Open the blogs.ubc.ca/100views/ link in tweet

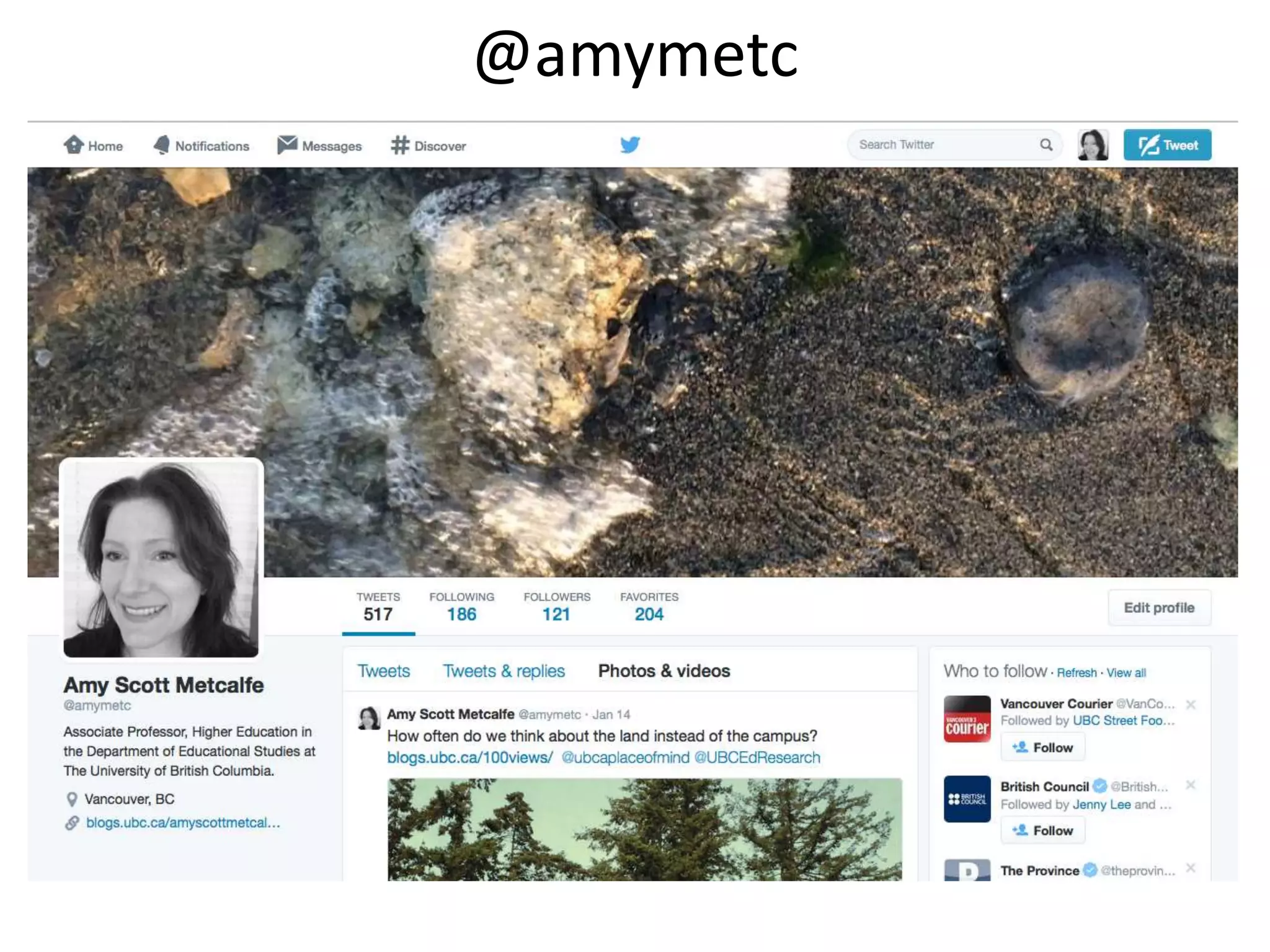469,758
